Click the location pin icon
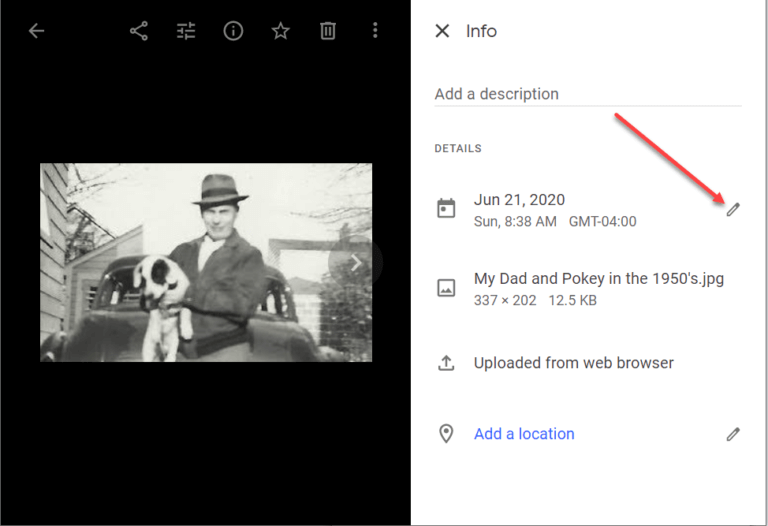 (446, 433)
